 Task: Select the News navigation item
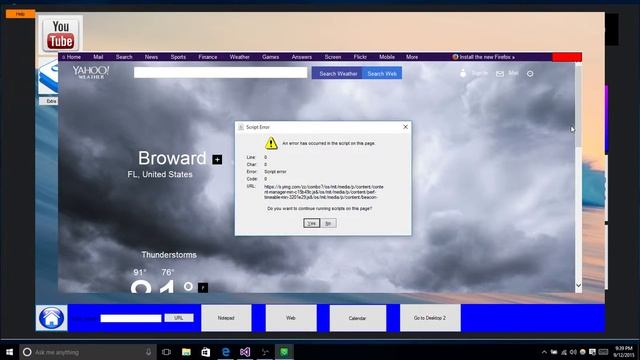pos(151,57)
